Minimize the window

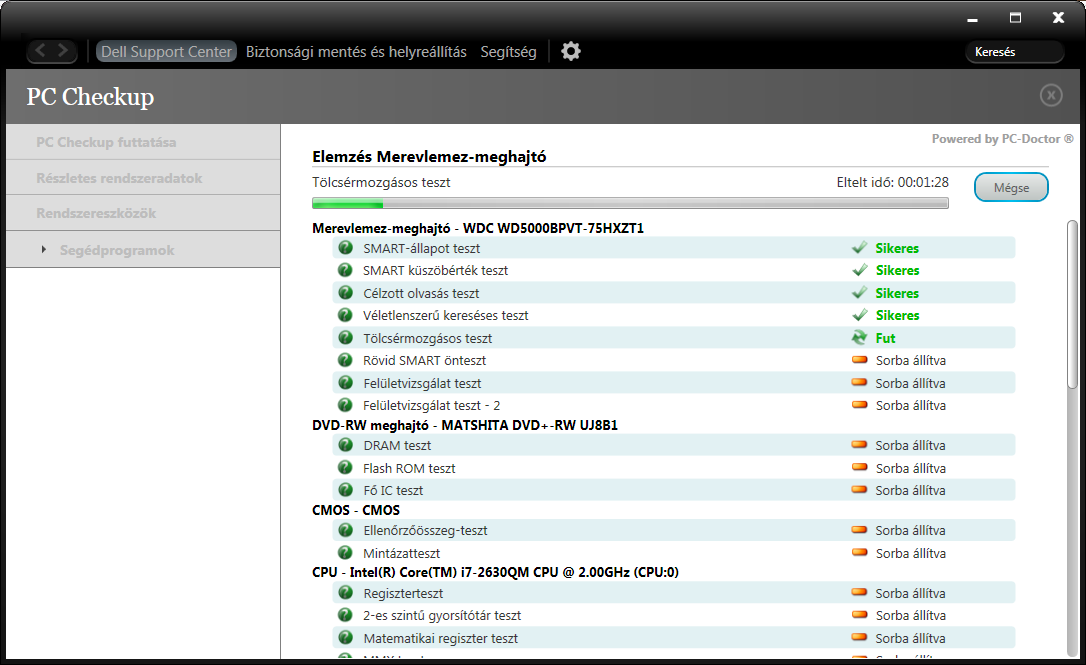[x=972, y=19]
